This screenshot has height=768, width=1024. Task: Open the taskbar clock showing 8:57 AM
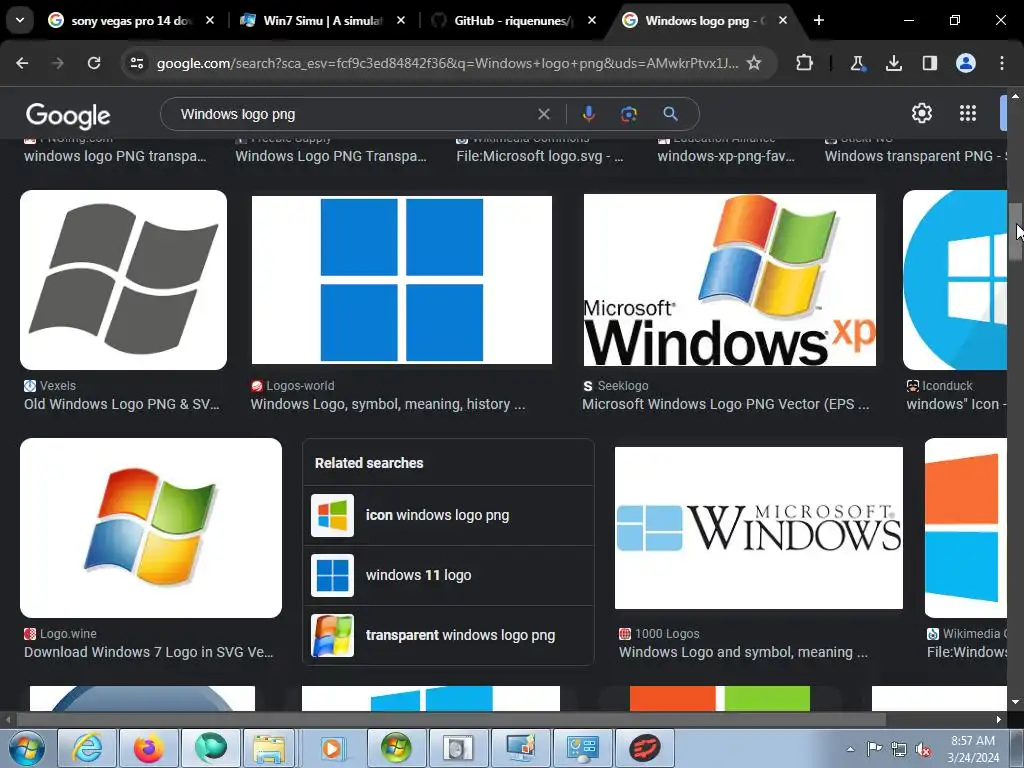973,749
